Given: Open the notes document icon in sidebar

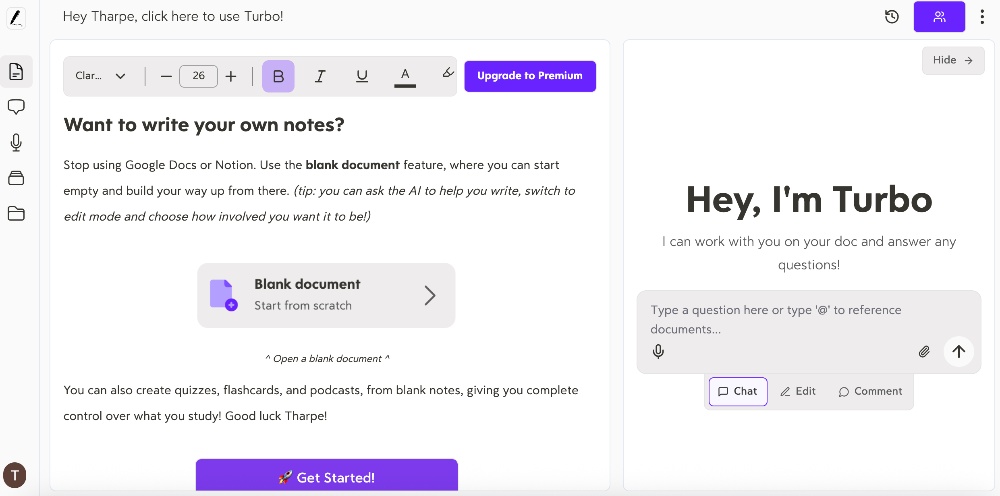Looking at the screenshot, I should (16, 71).
